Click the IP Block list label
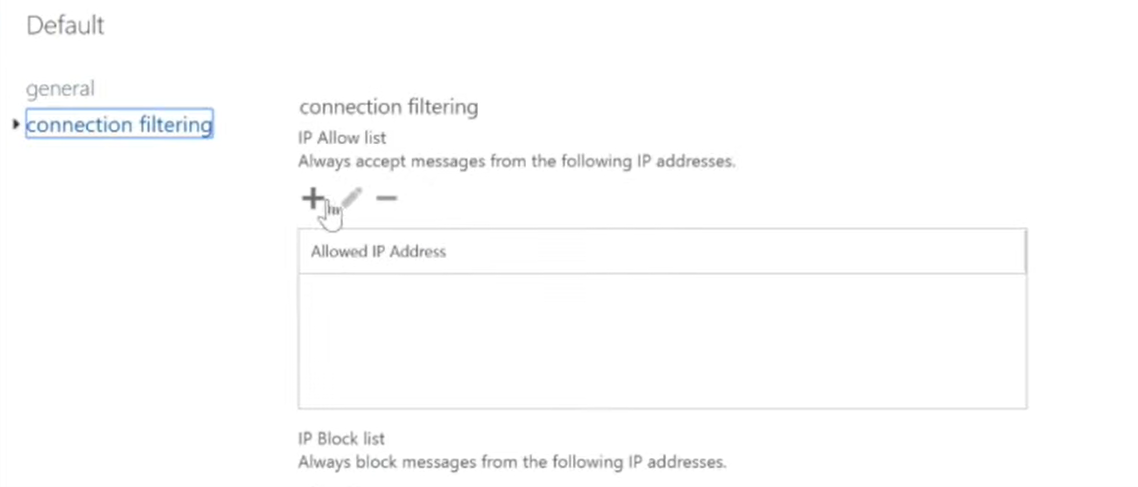 pos(341,438)
